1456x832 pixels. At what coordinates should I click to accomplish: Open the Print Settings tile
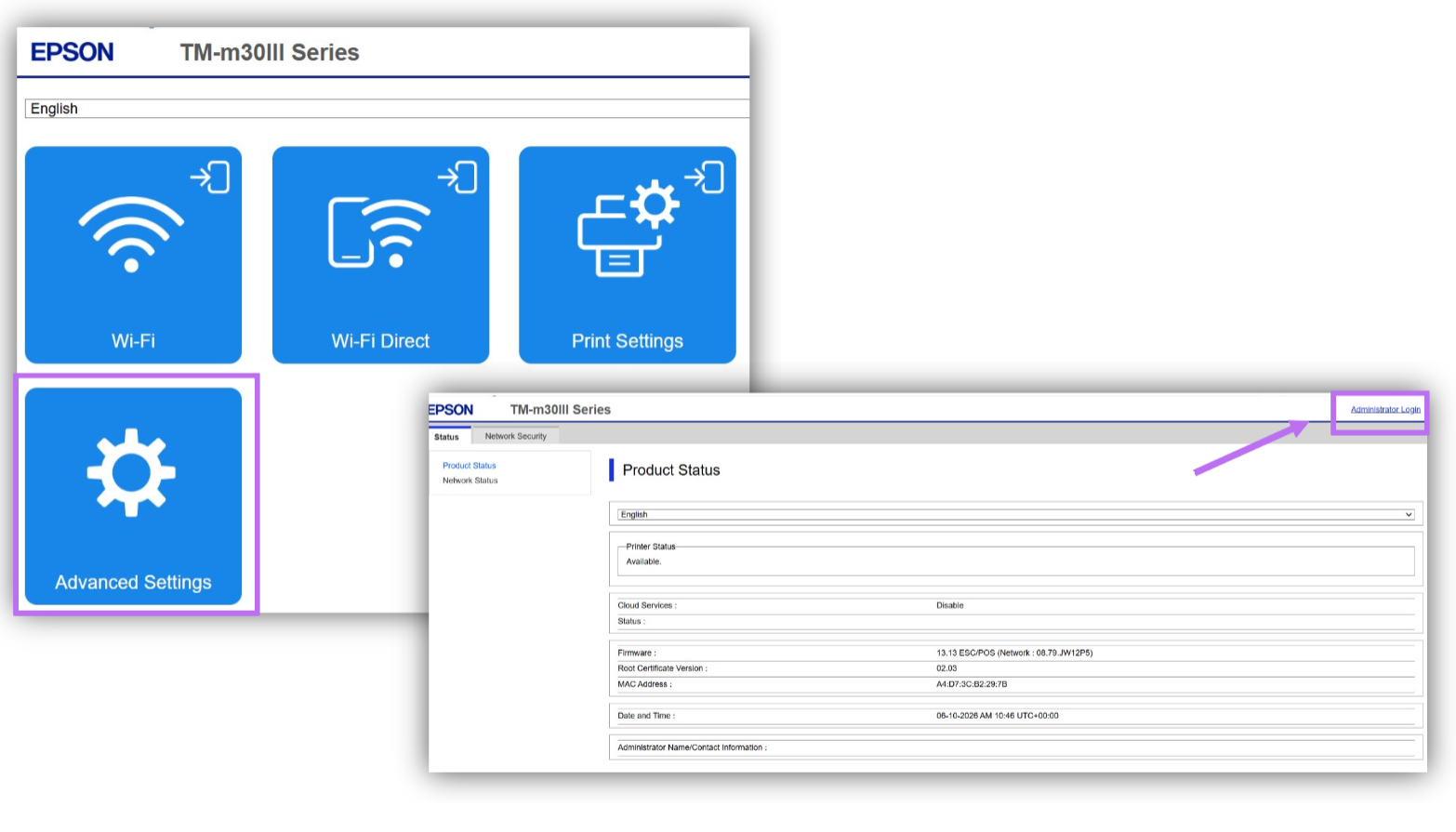tap(628, 254)
